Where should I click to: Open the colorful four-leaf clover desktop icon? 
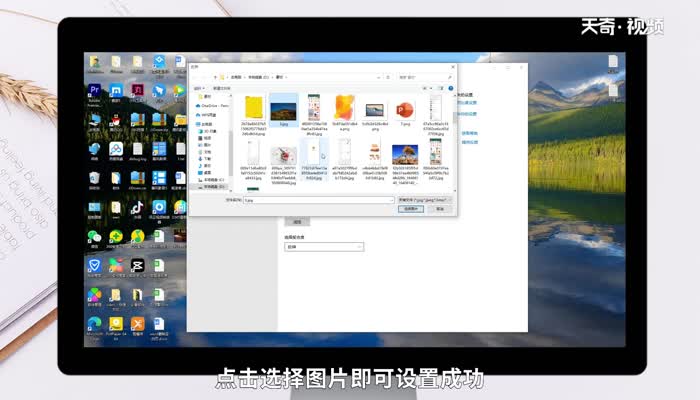pyautogui.click(x=94, y=295)
